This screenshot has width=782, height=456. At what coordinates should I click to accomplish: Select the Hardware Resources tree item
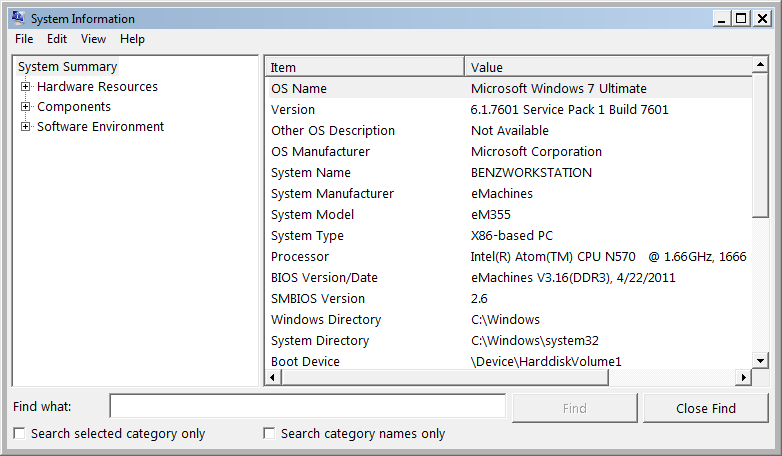[x=97, y=86]
